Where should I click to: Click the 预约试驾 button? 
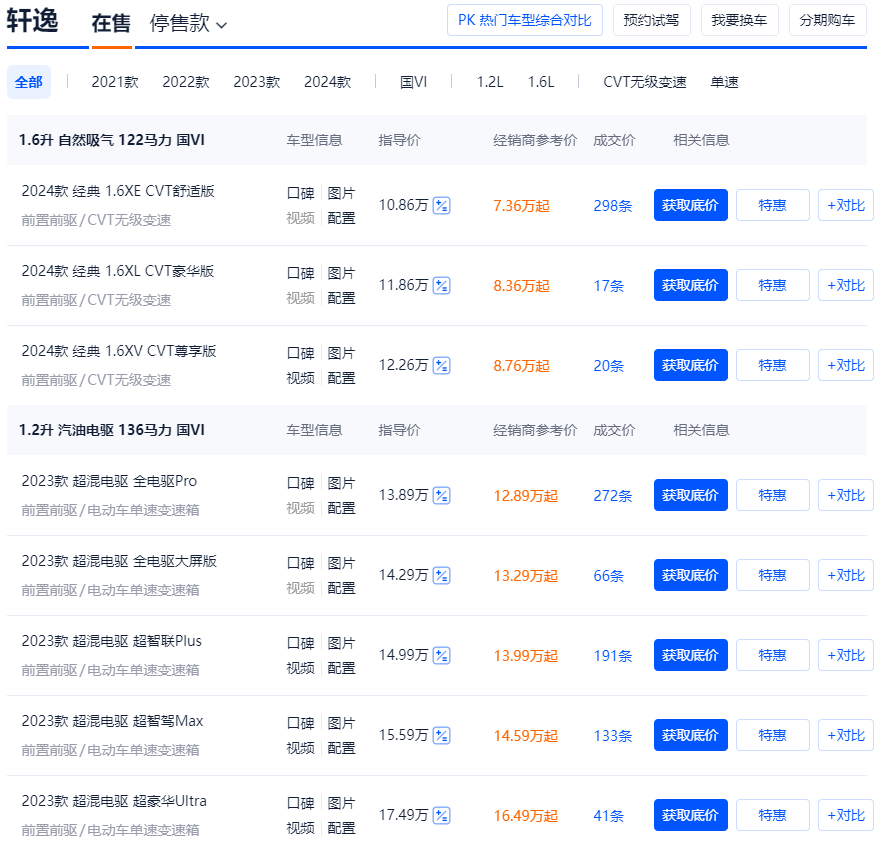point(652,20)
